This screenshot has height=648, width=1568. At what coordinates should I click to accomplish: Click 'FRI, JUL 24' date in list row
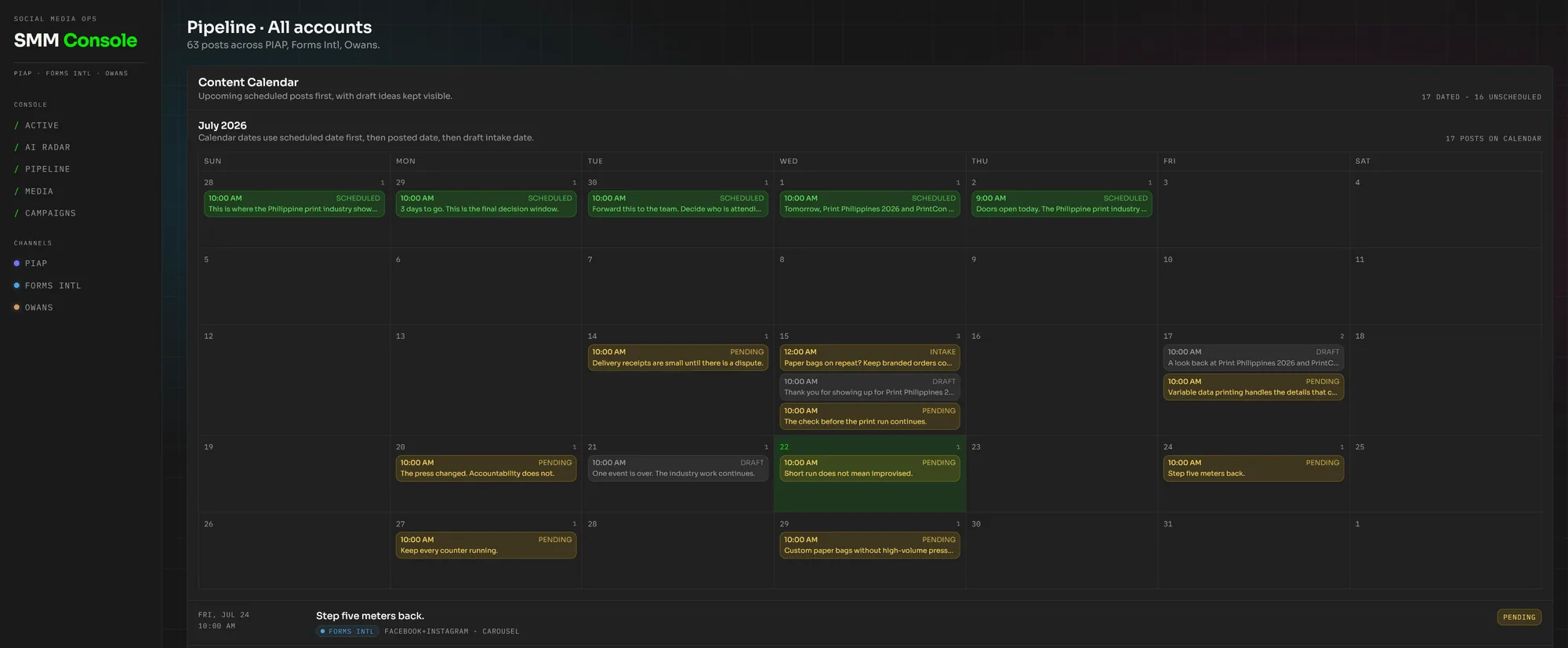(223, 615)
